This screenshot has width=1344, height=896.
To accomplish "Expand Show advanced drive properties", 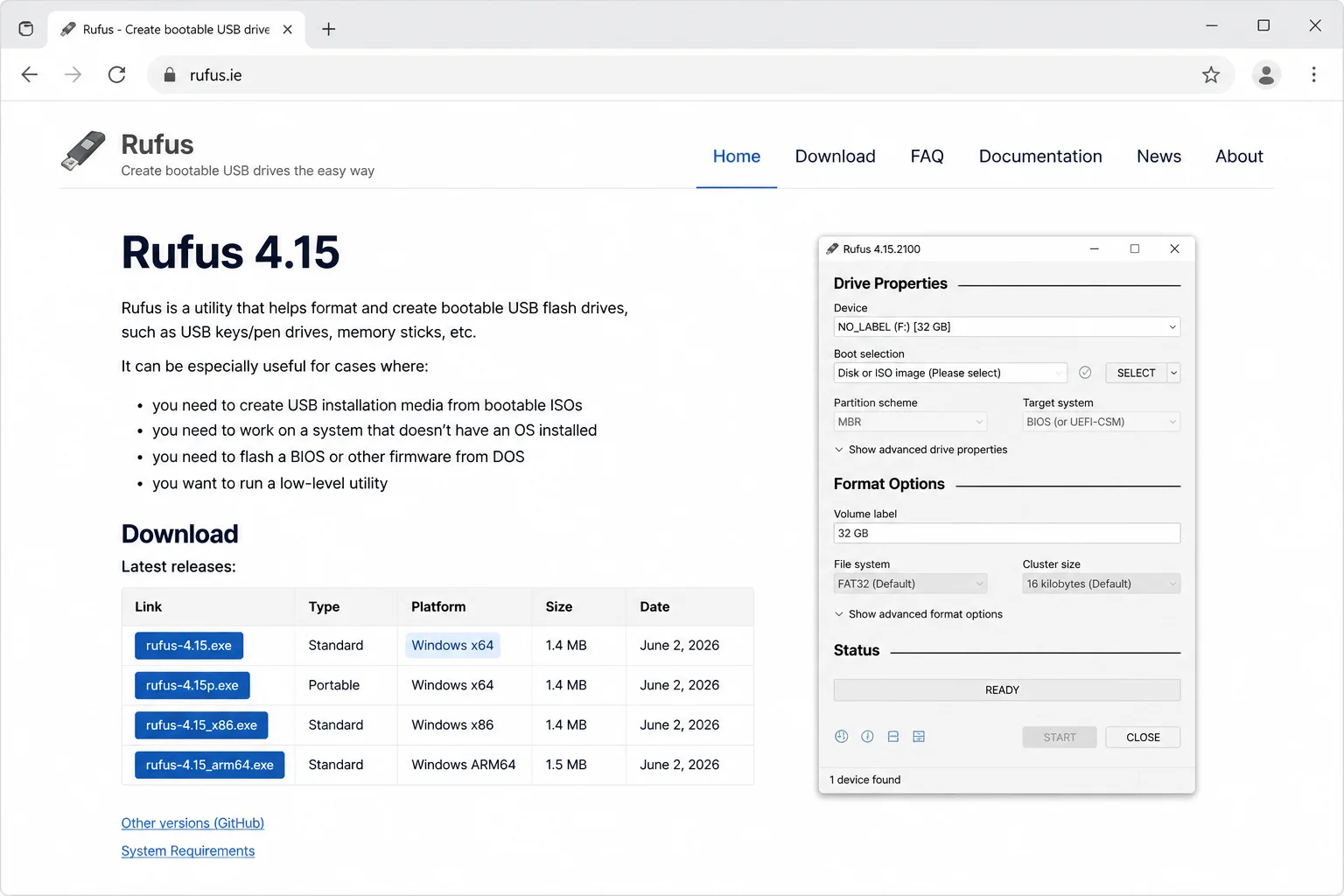I will point(920,450).
